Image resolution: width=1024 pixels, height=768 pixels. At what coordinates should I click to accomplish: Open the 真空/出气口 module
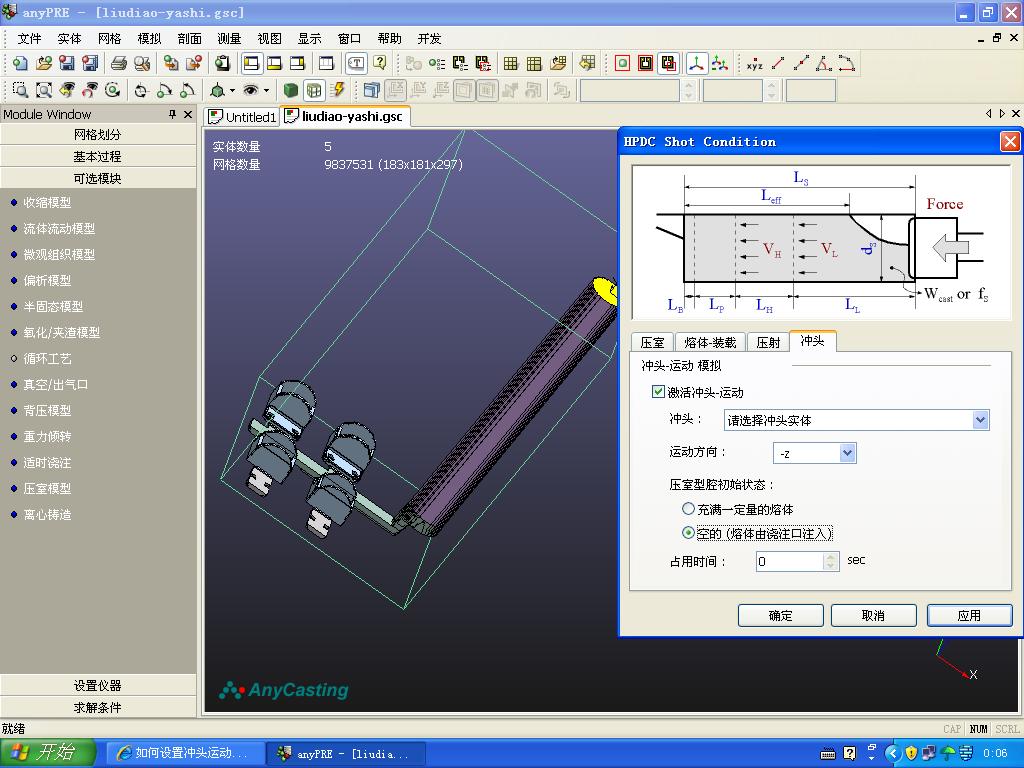[x=56, y=385]
